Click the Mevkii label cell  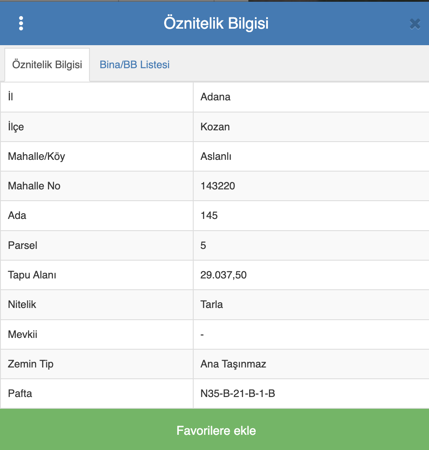click(97, 334)
